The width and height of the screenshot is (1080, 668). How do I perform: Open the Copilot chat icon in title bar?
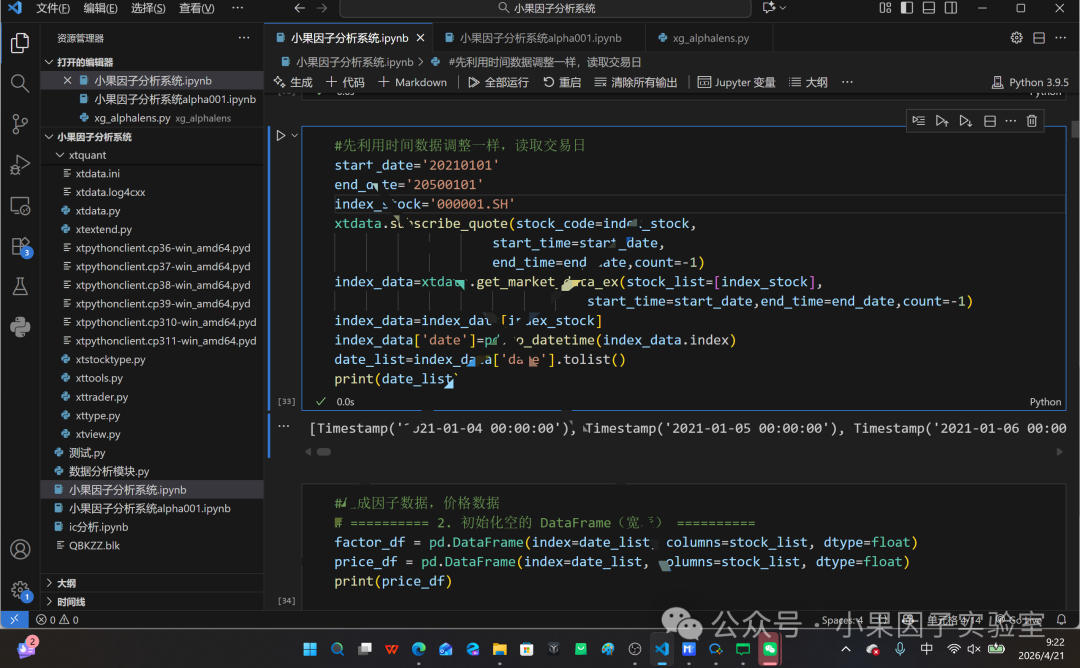769,8
